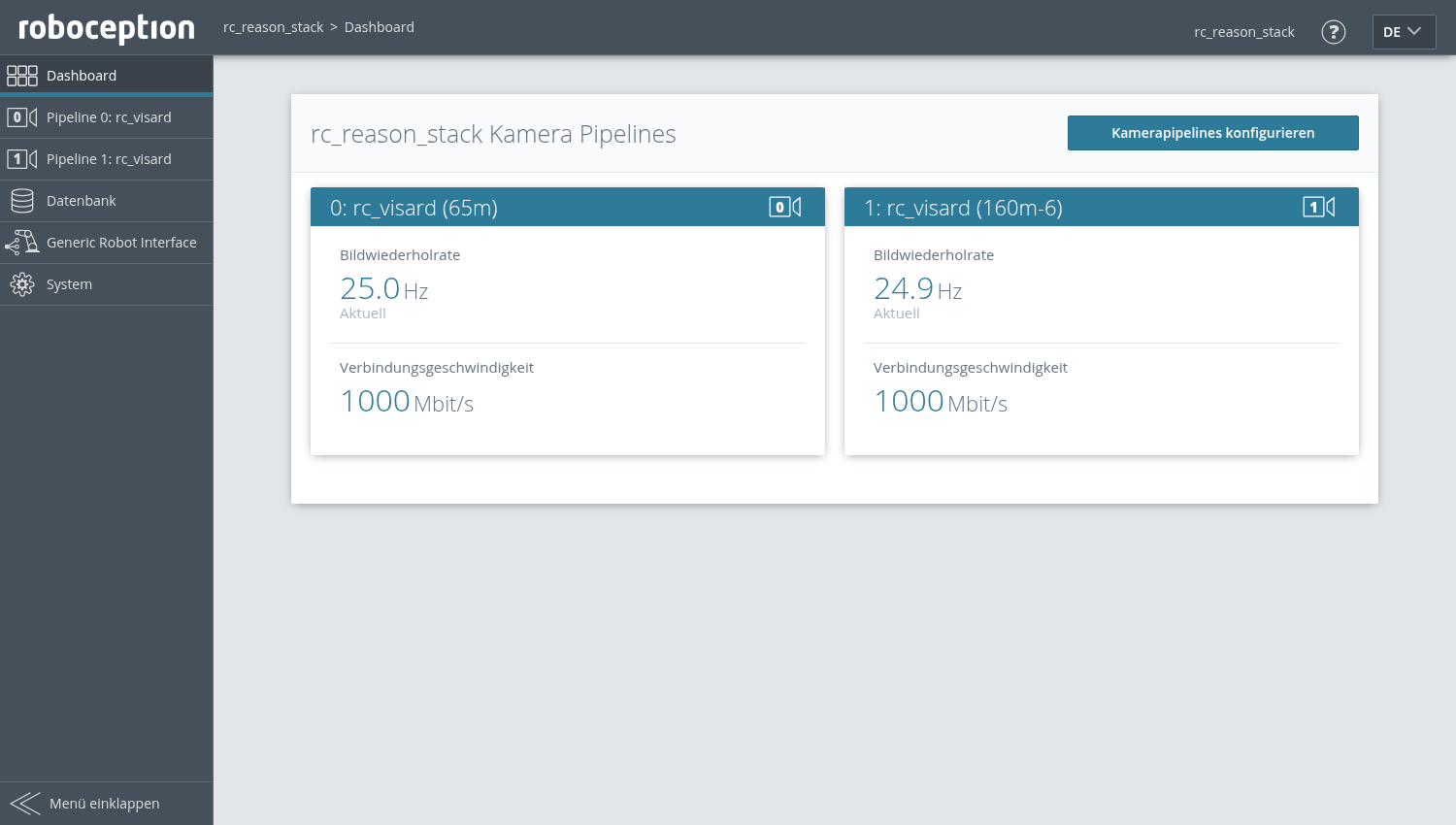Open Pipeline 0: rc_visard page
This screenshot has width=1456, height=825.
point(109,116)
